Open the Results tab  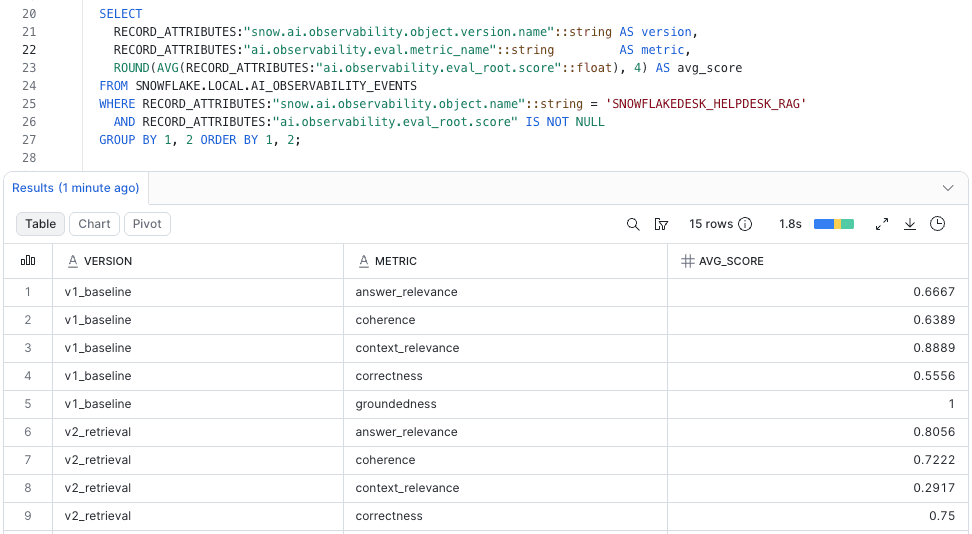click(76, 188)
